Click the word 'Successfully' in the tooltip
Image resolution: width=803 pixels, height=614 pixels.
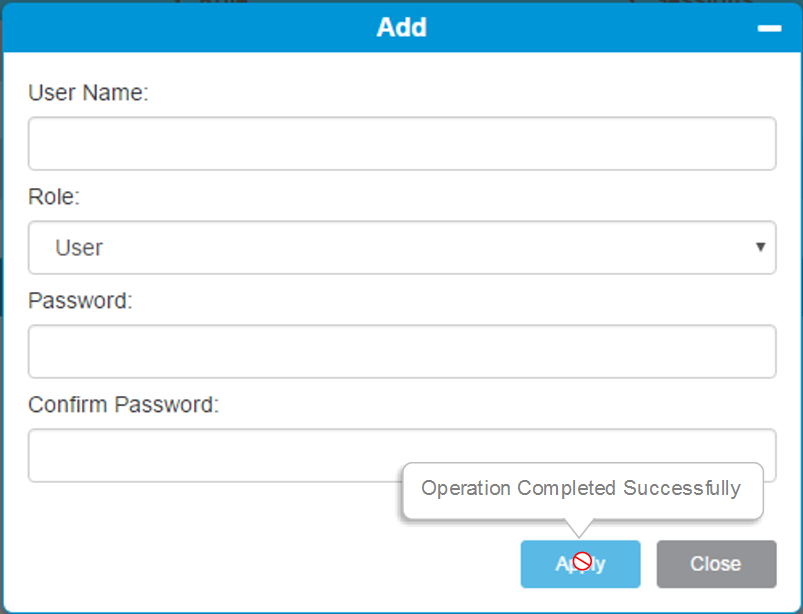[682, 488]
